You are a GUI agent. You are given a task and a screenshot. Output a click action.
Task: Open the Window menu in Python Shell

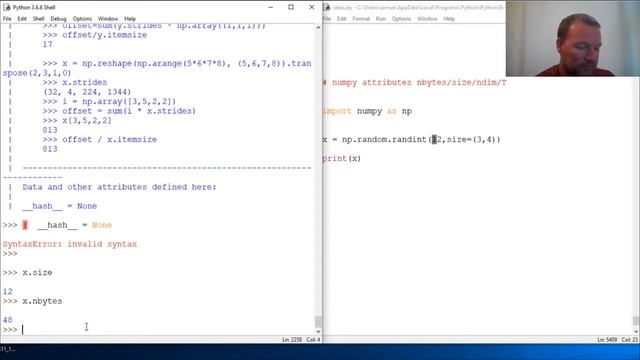point(108,19)
